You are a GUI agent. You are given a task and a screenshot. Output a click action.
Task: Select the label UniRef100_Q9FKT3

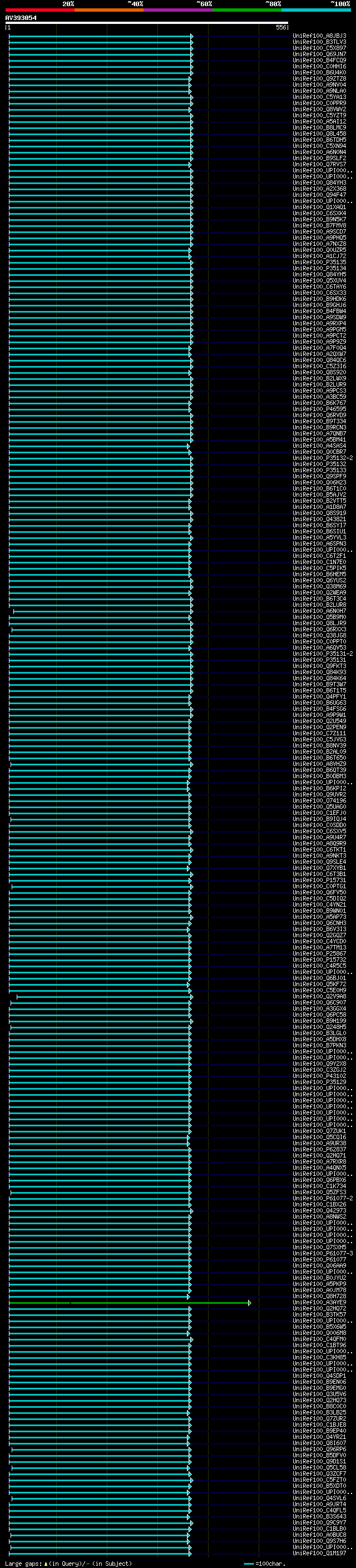click(319, 666)
